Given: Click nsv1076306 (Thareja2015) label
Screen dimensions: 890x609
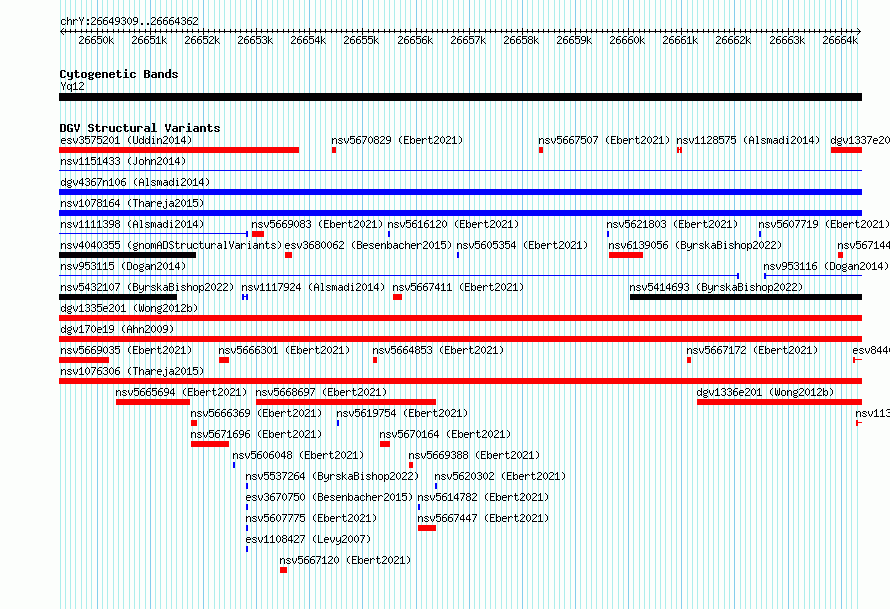Looking at the screenshot, I should click(x=132, y=371).
